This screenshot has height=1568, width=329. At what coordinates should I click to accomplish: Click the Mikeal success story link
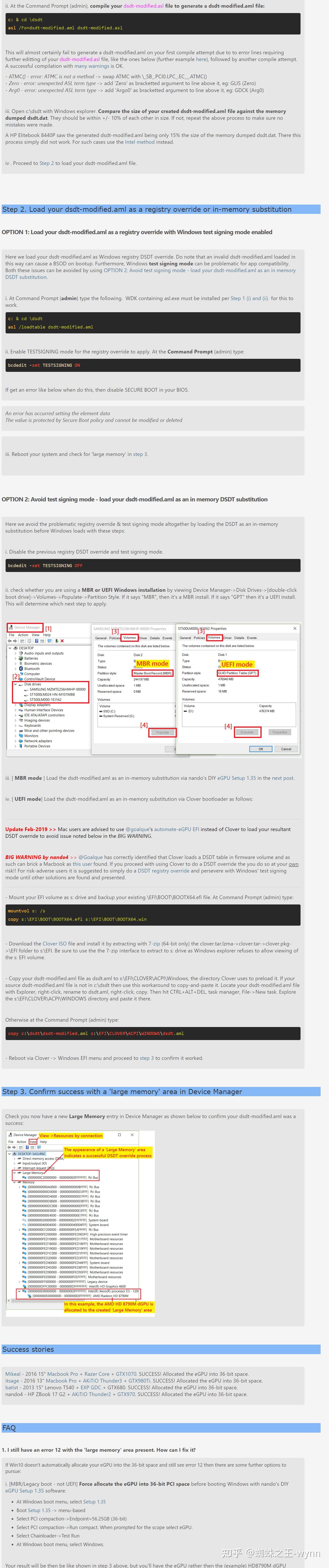coord(13,1374)
